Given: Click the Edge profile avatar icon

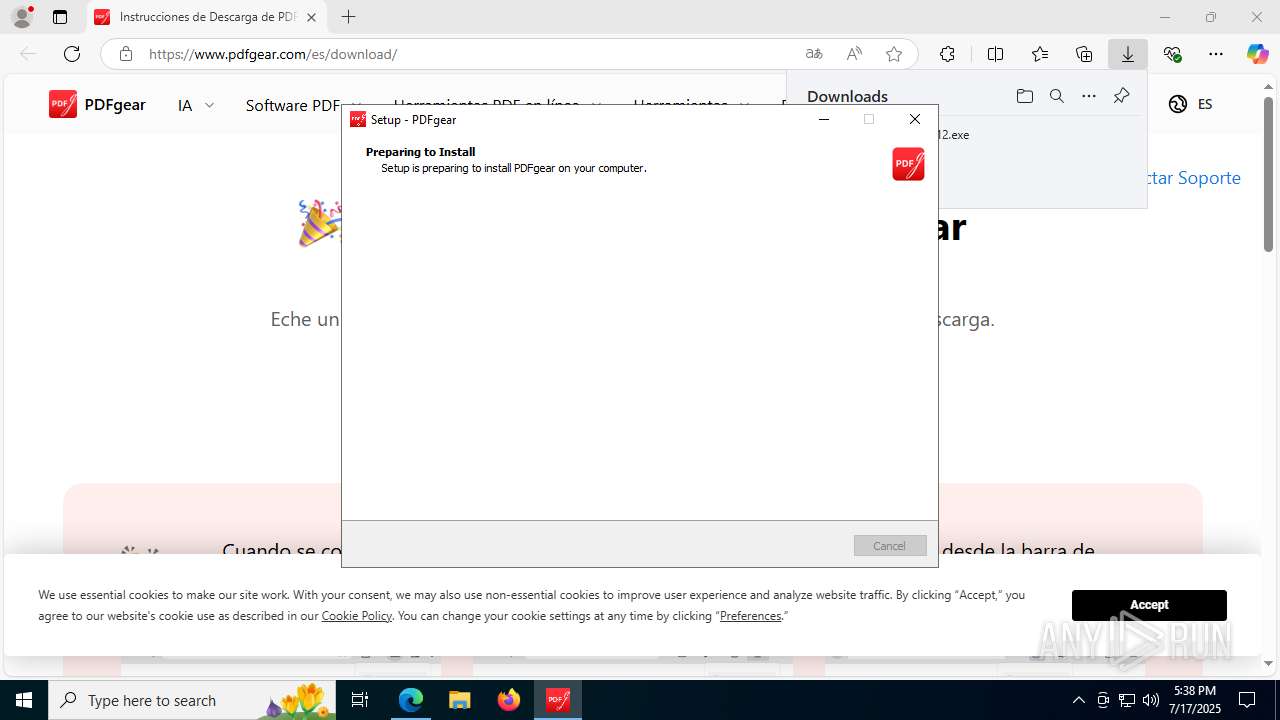Looking at the screenshot, I should click(x=22, y=17).
